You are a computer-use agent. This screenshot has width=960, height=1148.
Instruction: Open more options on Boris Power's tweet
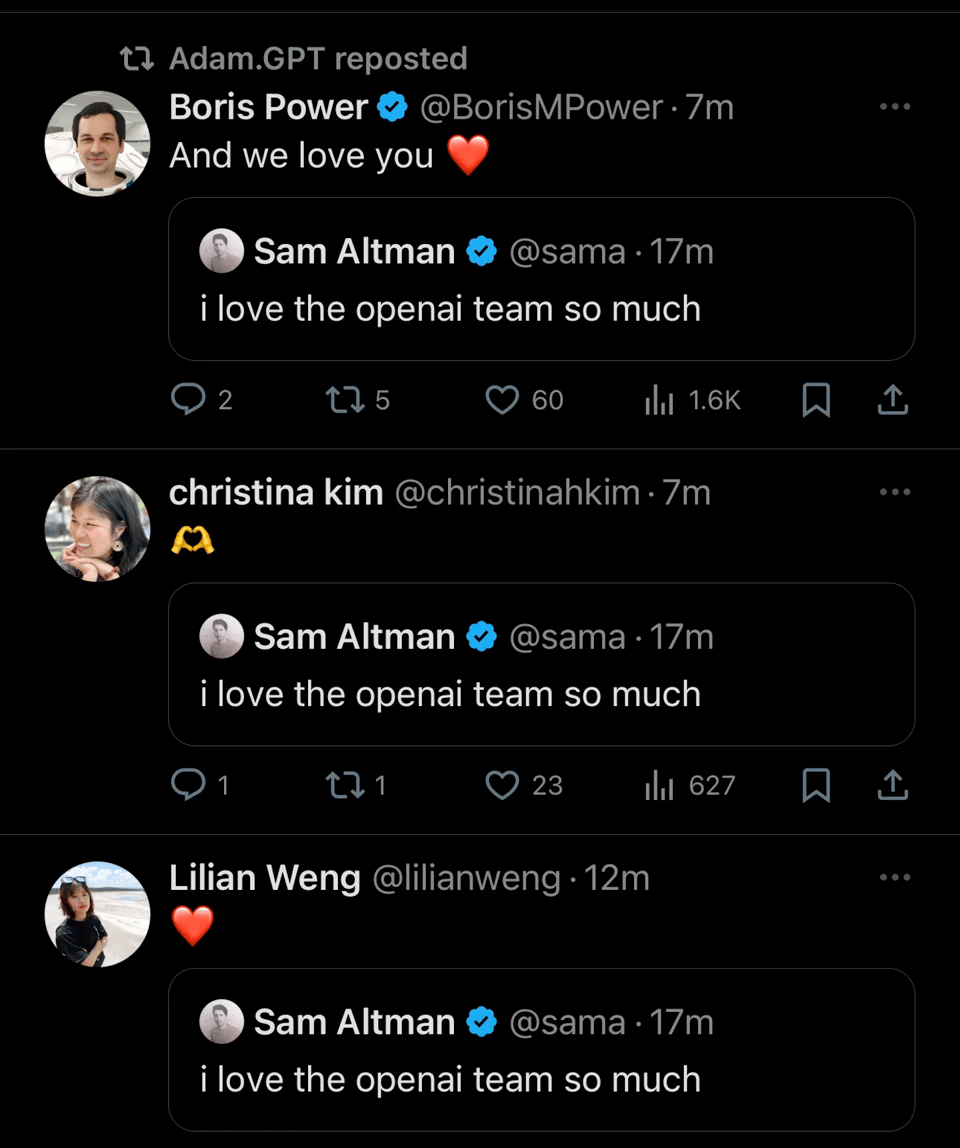(894, 107)
